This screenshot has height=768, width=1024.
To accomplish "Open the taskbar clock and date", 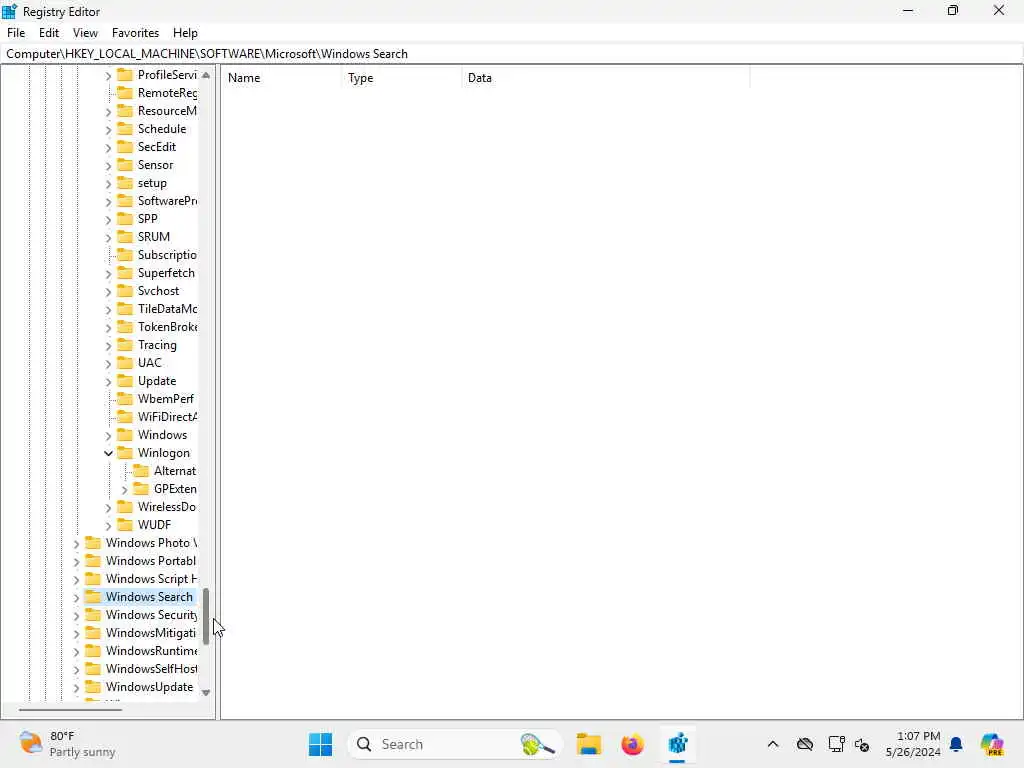I will 912,744.
